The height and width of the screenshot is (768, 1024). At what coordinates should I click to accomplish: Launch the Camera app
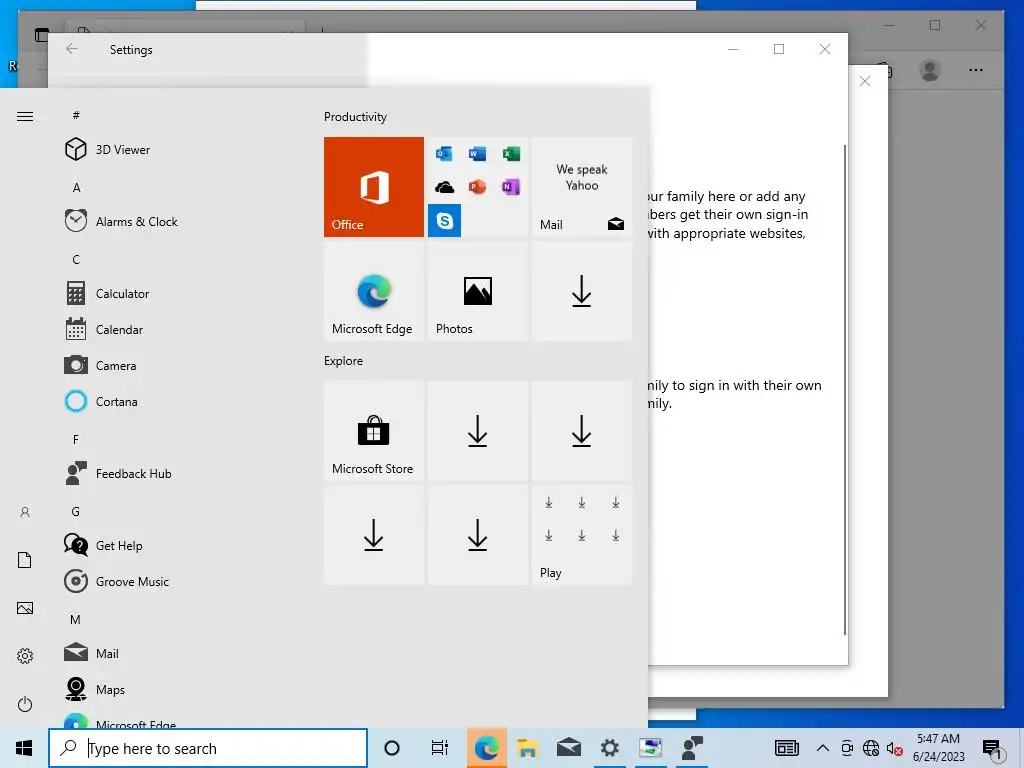(174, 365)
